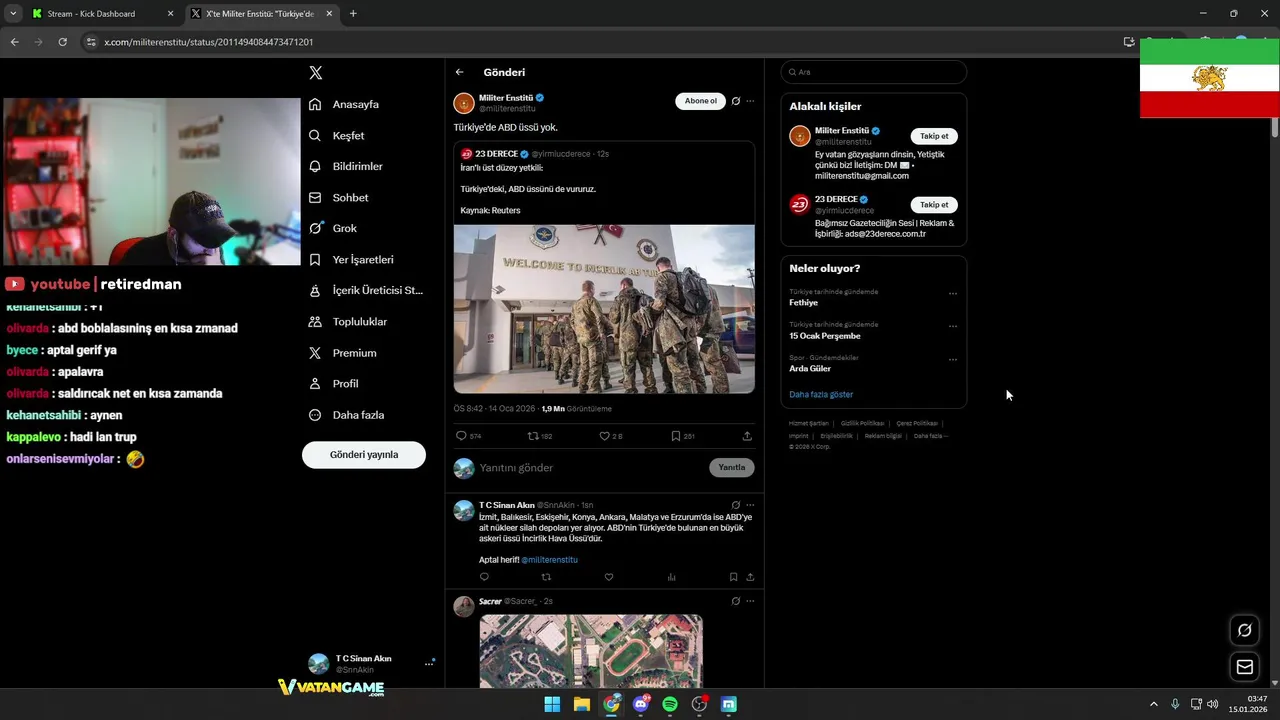Click Gönderi yayınla post button

(x=364, y=455)
